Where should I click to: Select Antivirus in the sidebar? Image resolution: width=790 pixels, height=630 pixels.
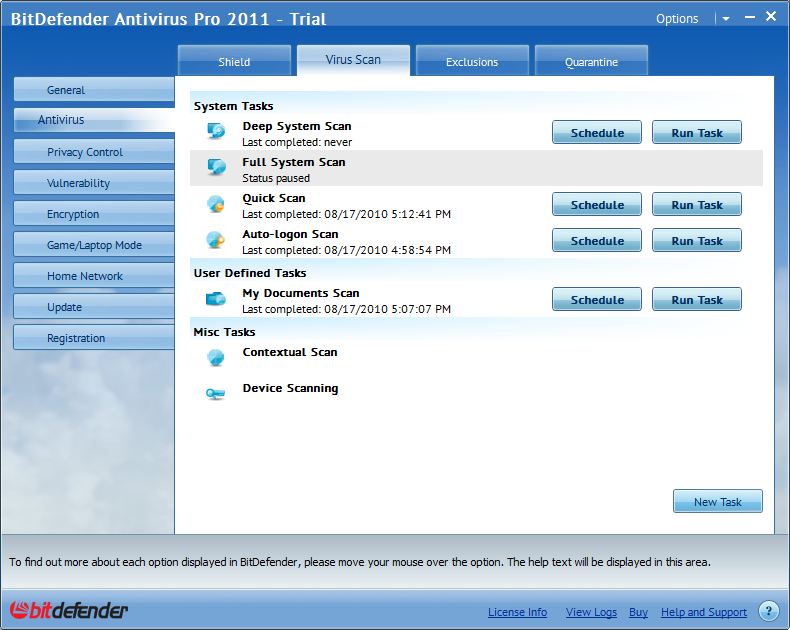pyautogui.click(x=94, y=120)
